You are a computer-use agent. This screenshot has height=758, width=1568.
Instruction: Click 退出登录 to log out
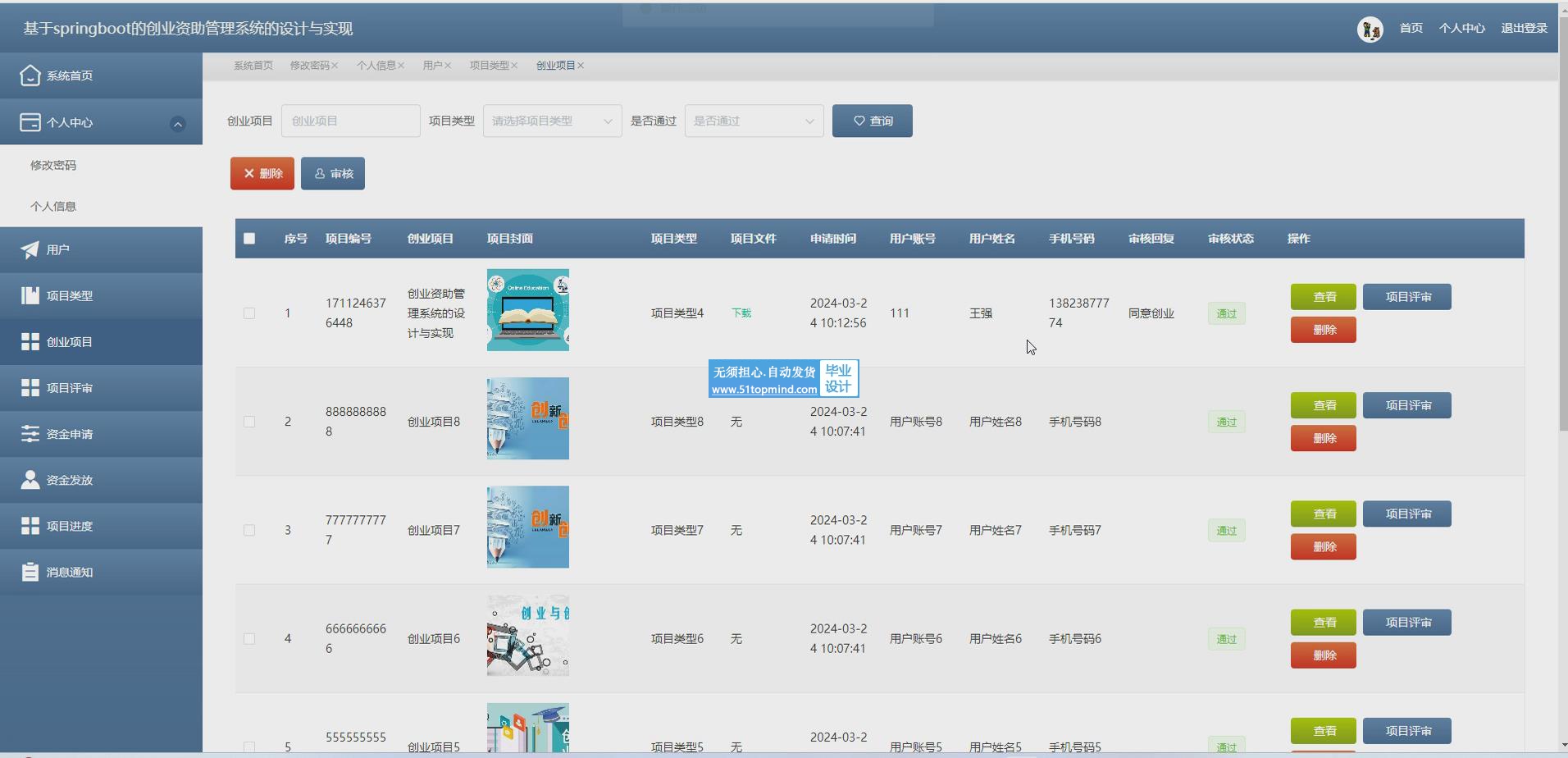click(x=1524, y=28)
